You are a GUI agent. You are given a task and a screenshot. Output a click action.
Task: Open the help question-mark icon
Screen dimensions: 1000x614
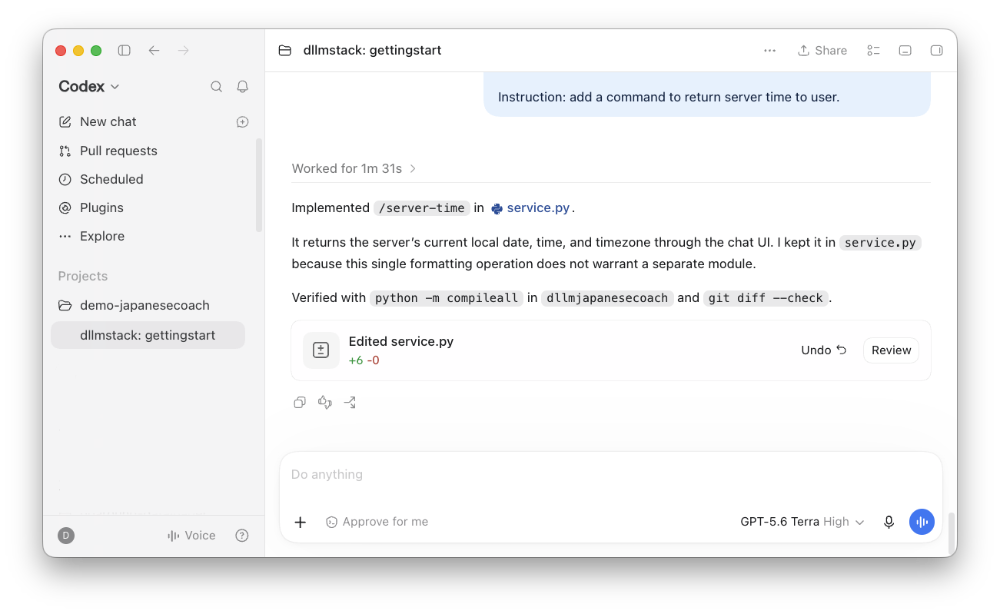[242, 536]
